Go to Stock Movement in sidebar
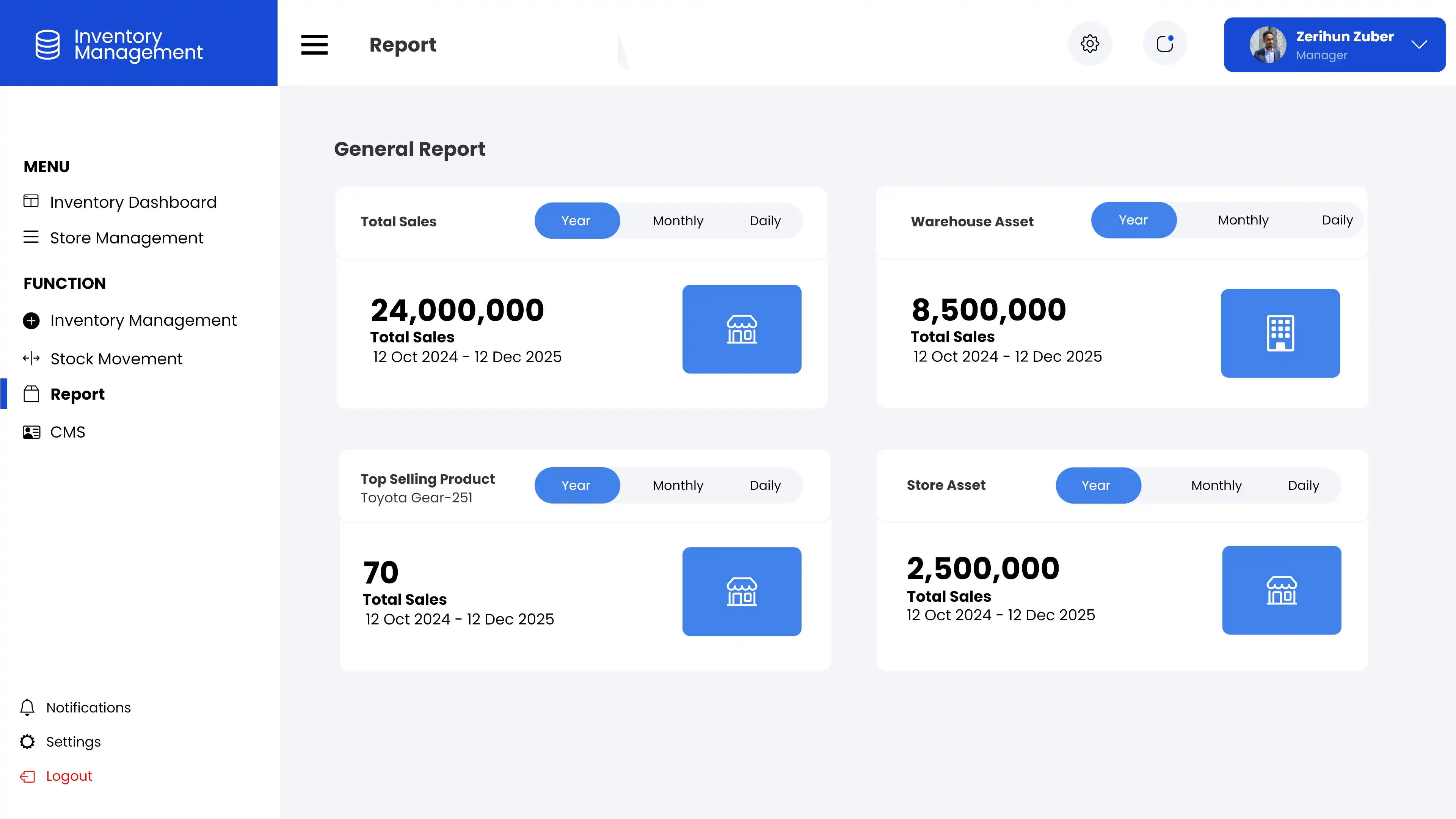The image size is (1456, 819). (x=116, y=359)
